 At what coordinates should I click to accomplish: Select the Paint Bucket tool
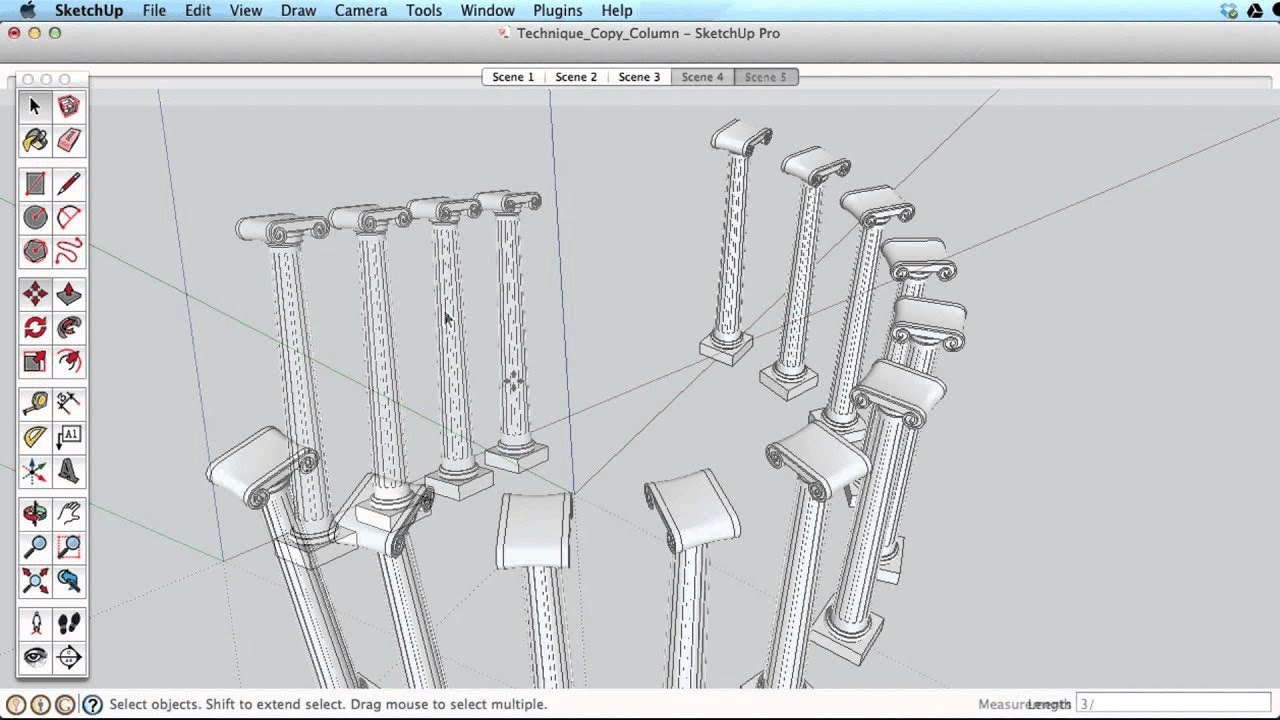pos(35,140)
